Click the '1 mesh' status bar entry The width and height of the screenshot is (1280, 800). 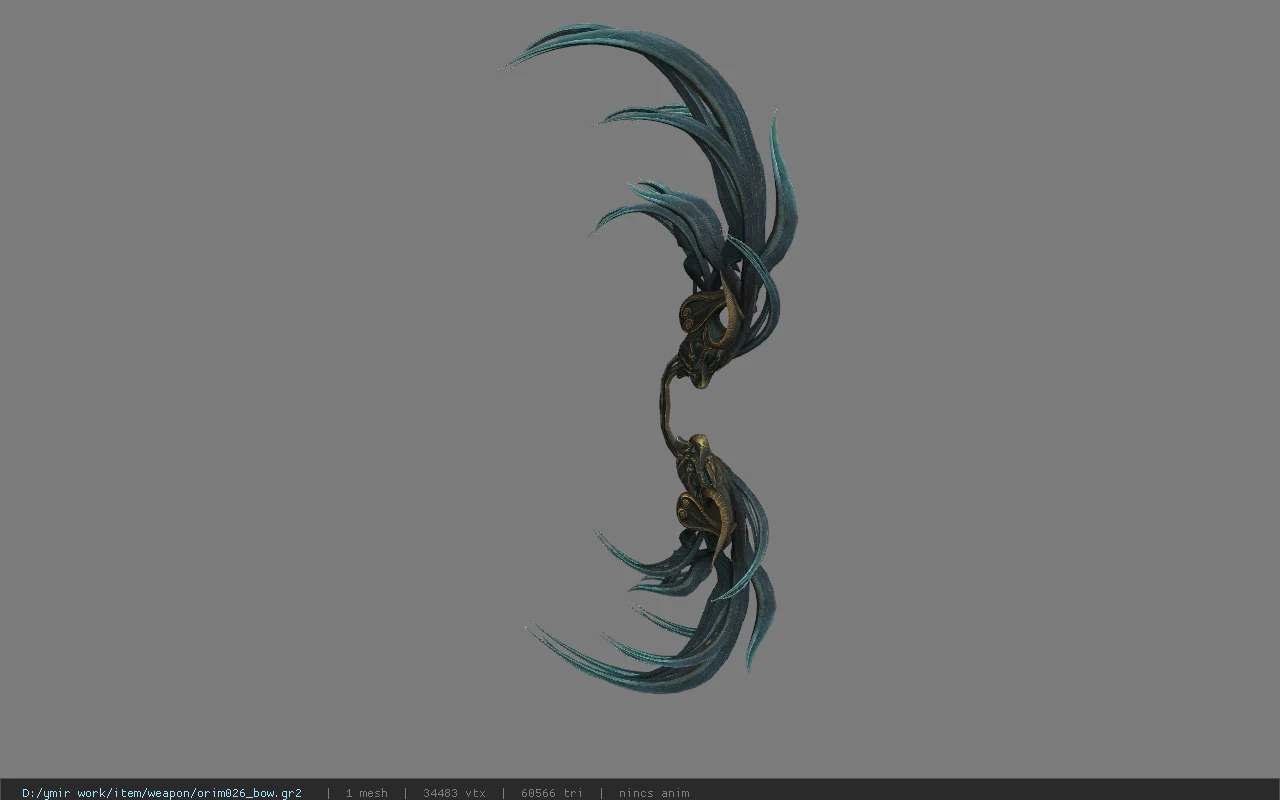pyautogui.click(x=366, y=793)
